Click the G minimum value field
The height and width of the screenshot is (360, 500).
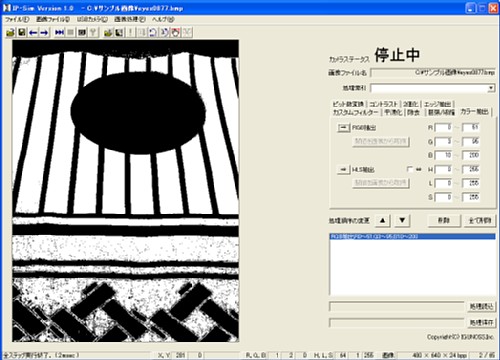[443, 141]
